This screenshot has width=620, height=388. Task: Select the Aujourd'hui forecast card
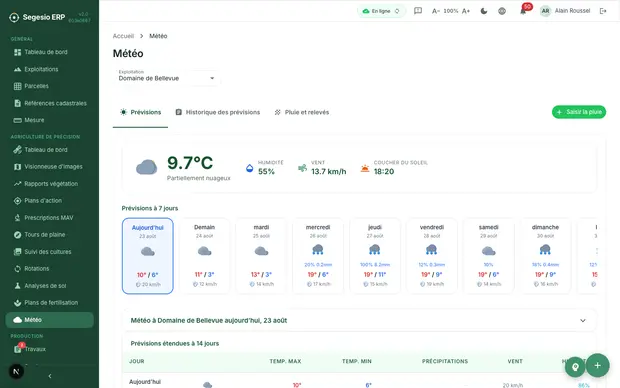pos(147,256)
